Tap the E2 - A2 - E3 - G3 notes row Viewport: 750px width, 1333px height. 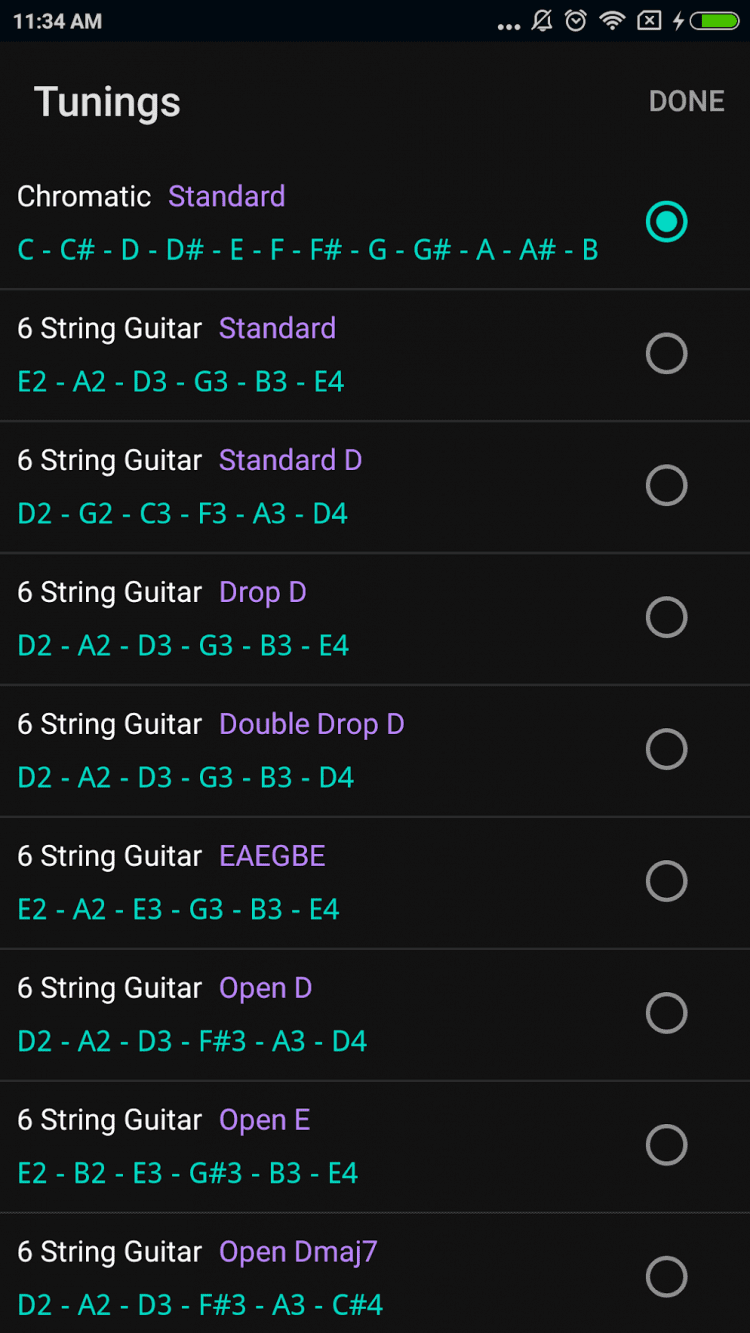[x=178, y=909]
